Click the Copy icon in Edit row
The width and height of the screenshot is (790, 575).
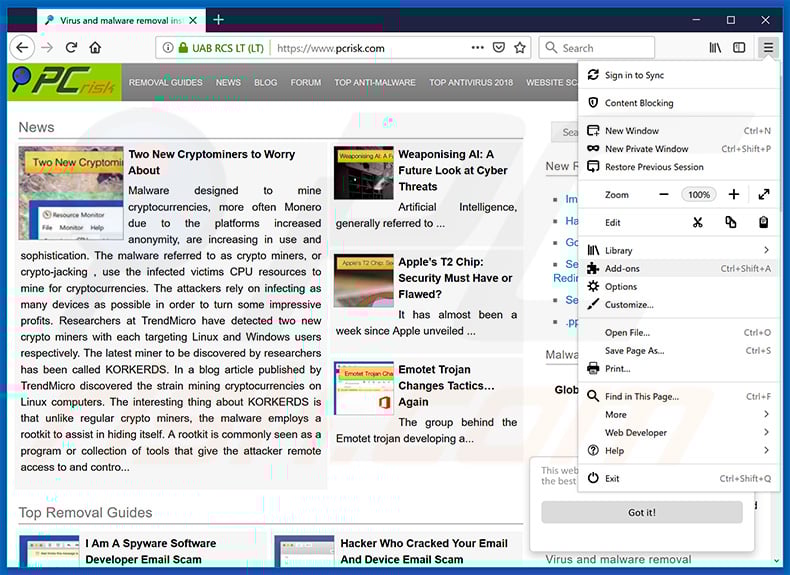731,222
